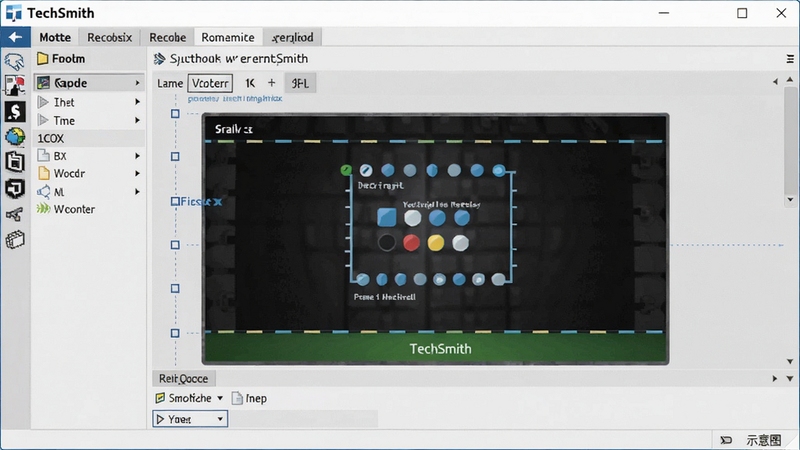Select the 1COX item in the list

(x=89, y=138)
